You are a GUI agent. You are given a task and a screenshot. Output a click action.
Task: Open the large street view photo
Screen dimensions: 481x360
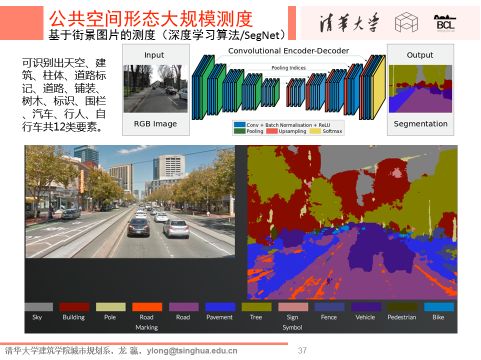pos(130,201)
